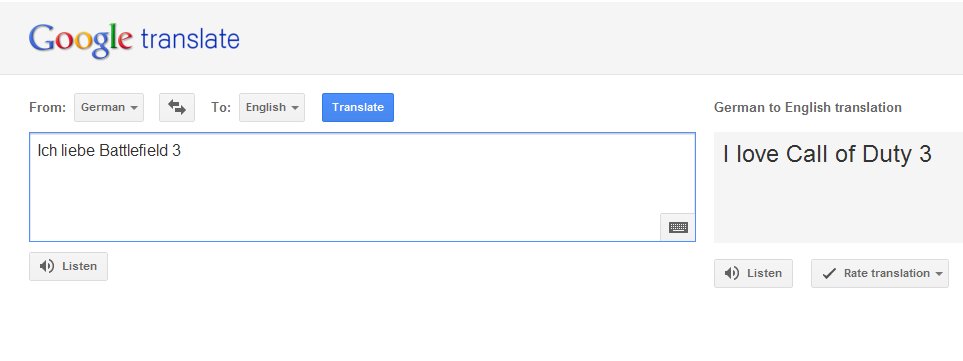Click the "From:" label
963x361 pixels.
[47, 107]
